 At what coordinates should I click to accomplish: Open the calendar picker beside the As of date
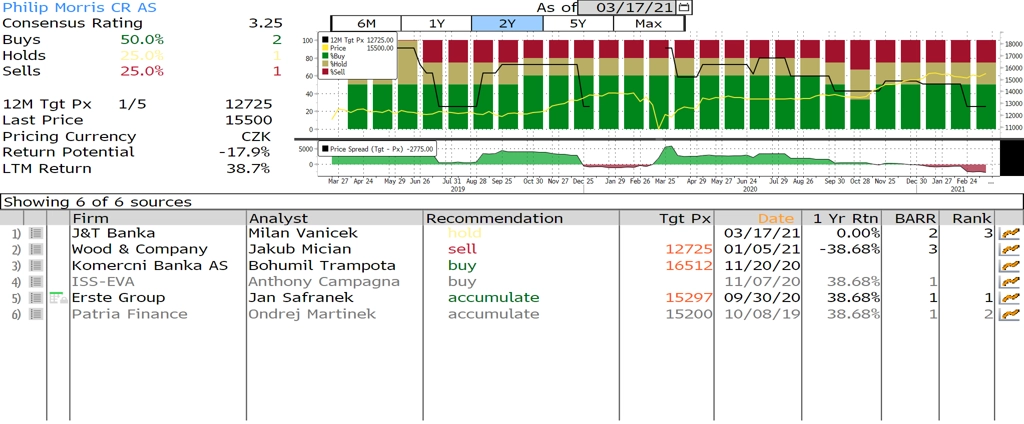click(x=684, y=7)
